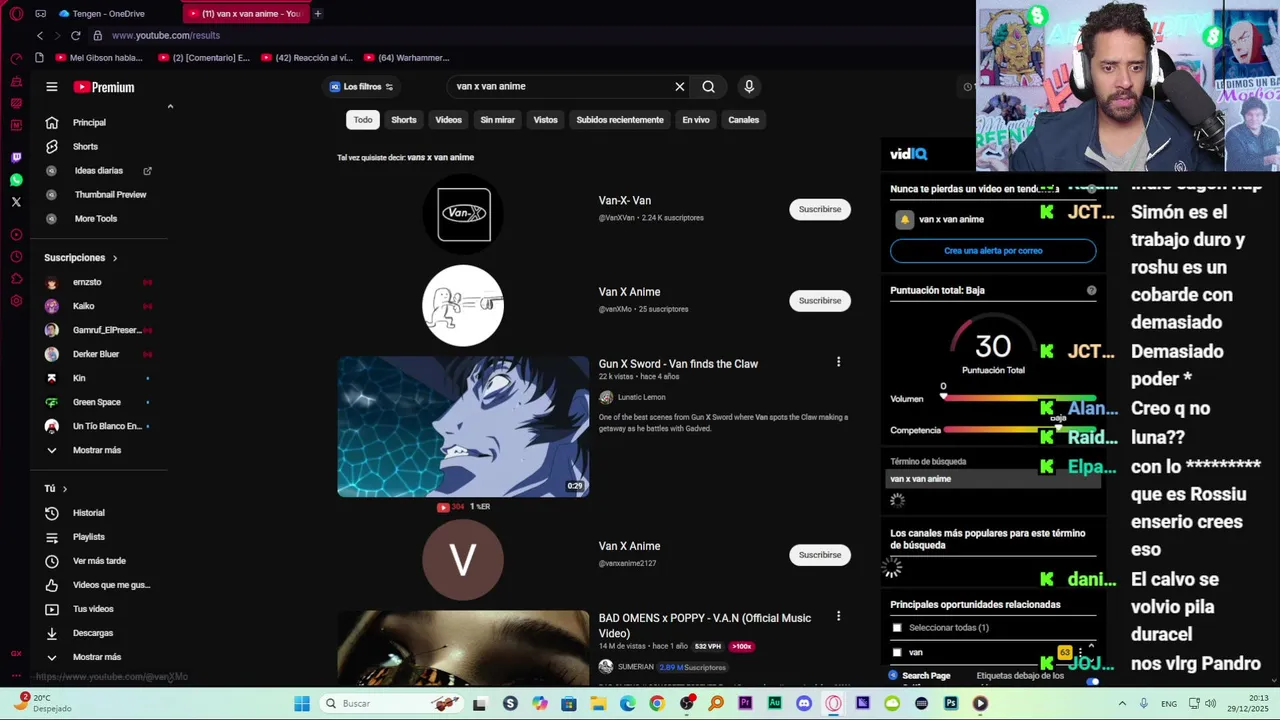The height and width of the screenshot is (720, 1280).
Task: Open Adobe Audition from the taskbar
Action: point(774,704)
